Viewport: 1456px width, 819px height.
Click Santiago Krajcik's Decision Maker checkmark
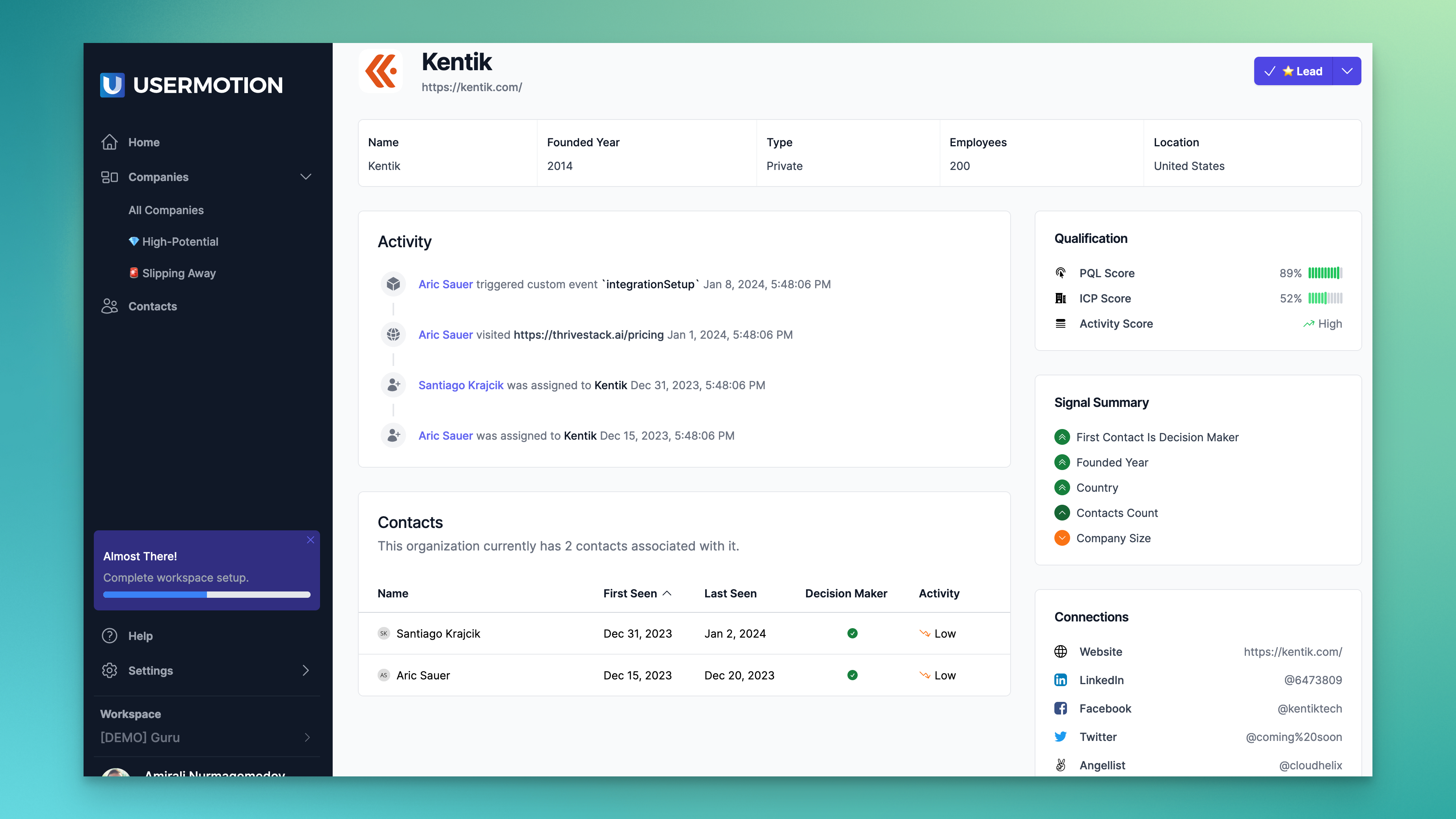pyautogui.click(x=852, y=634)
